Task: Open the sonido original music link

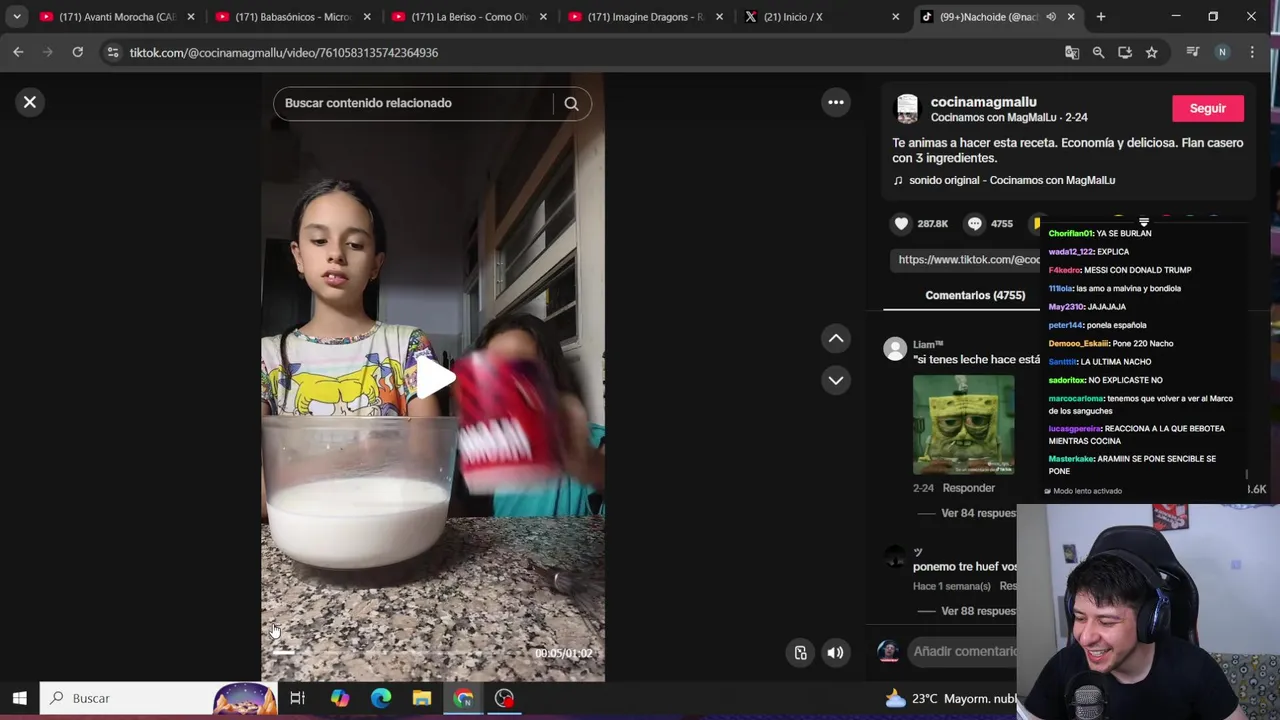Action: (x=1011, y=180)
